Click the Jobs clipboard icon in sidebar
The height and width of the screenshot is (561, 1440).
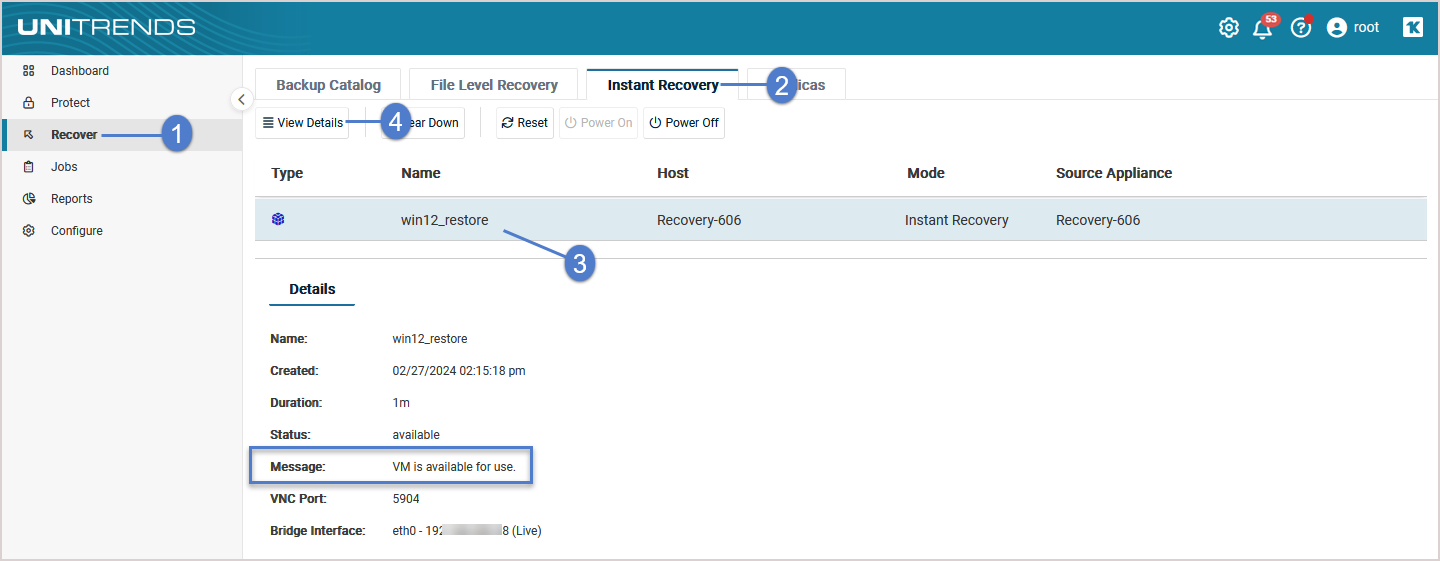click(29, 167)
